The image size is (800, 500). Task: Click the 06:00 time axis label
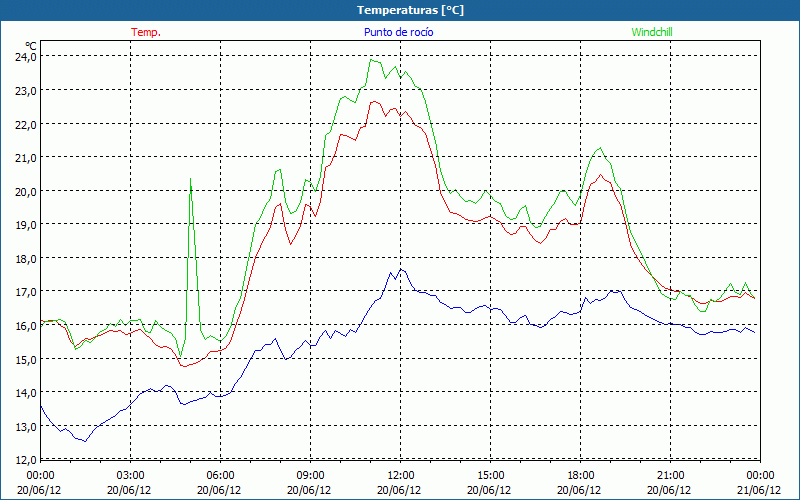pos(220,475)
